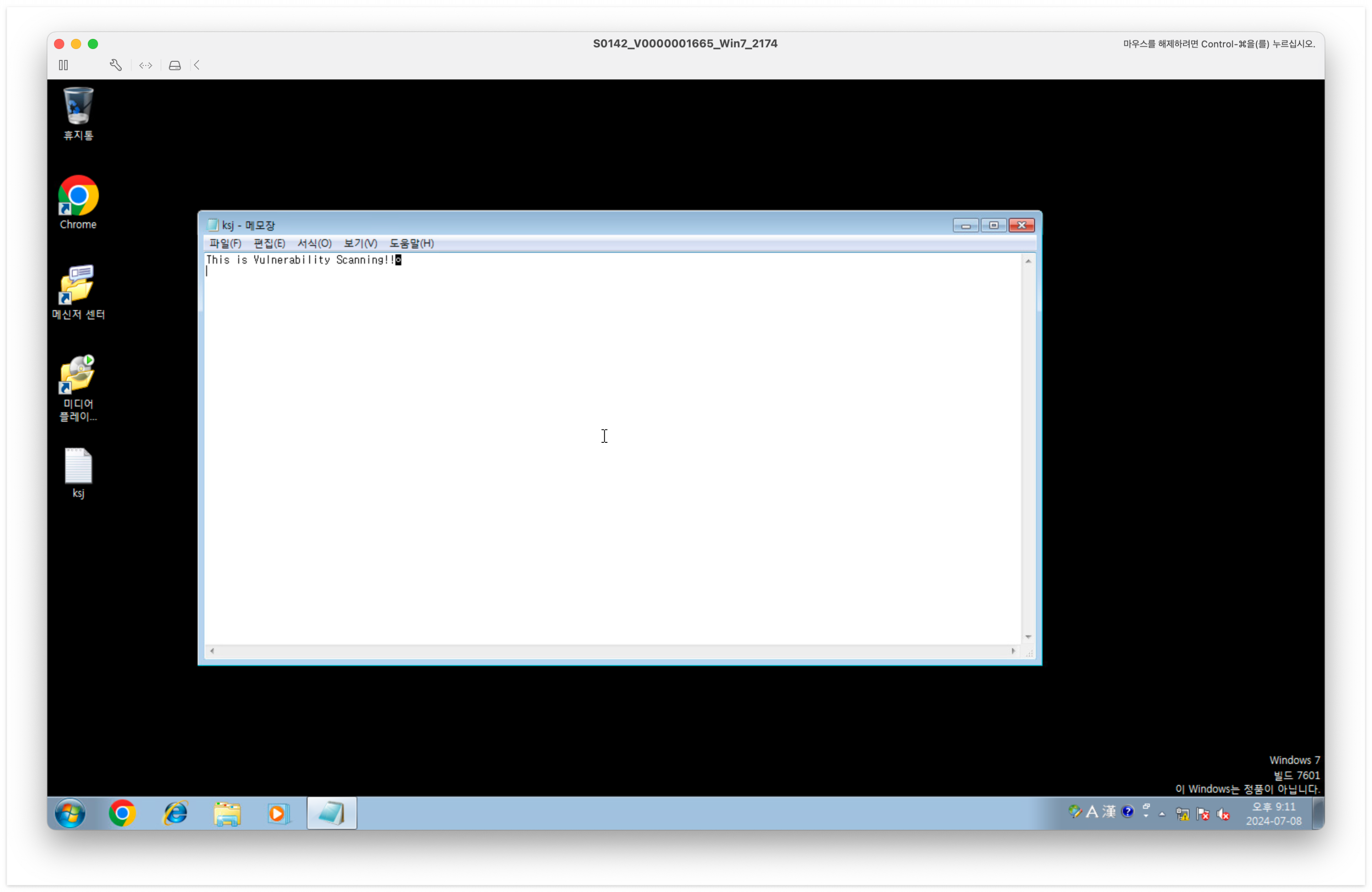Toggle IME Korean/English mode 'A' indicator
The image size is (1372, 892).
pyautogui.click(x=1091, y=811)
